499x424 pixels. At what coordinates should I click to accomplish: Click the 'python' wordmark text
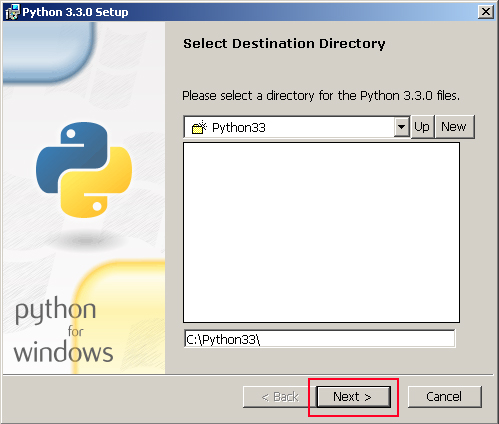point(56,311)
